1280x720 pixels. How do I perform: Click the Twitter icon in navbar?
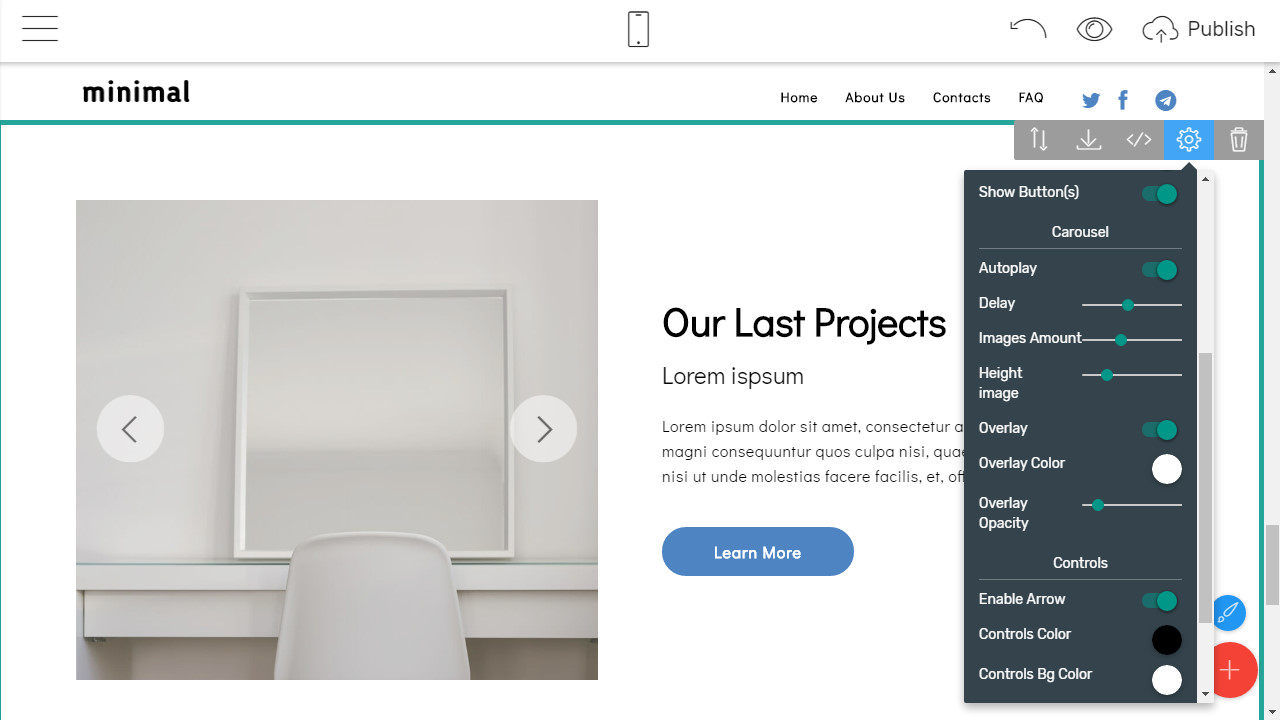coord(1091,100)
